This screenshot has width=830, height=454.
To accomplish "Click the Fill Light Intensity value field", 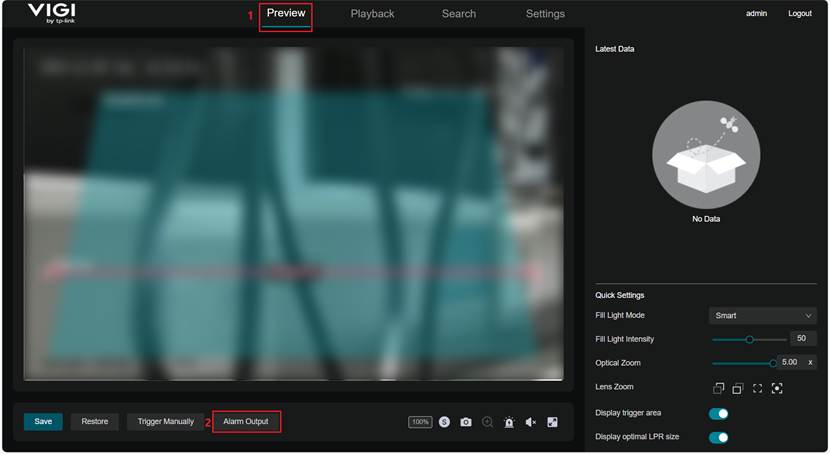I will 803,339.
